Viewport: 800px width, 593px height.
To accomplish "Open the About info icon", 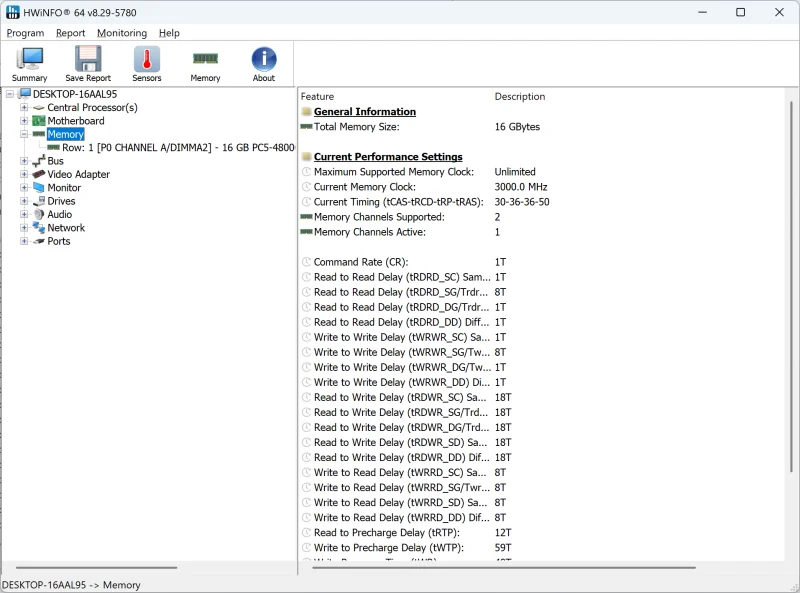I will [263, 64].
